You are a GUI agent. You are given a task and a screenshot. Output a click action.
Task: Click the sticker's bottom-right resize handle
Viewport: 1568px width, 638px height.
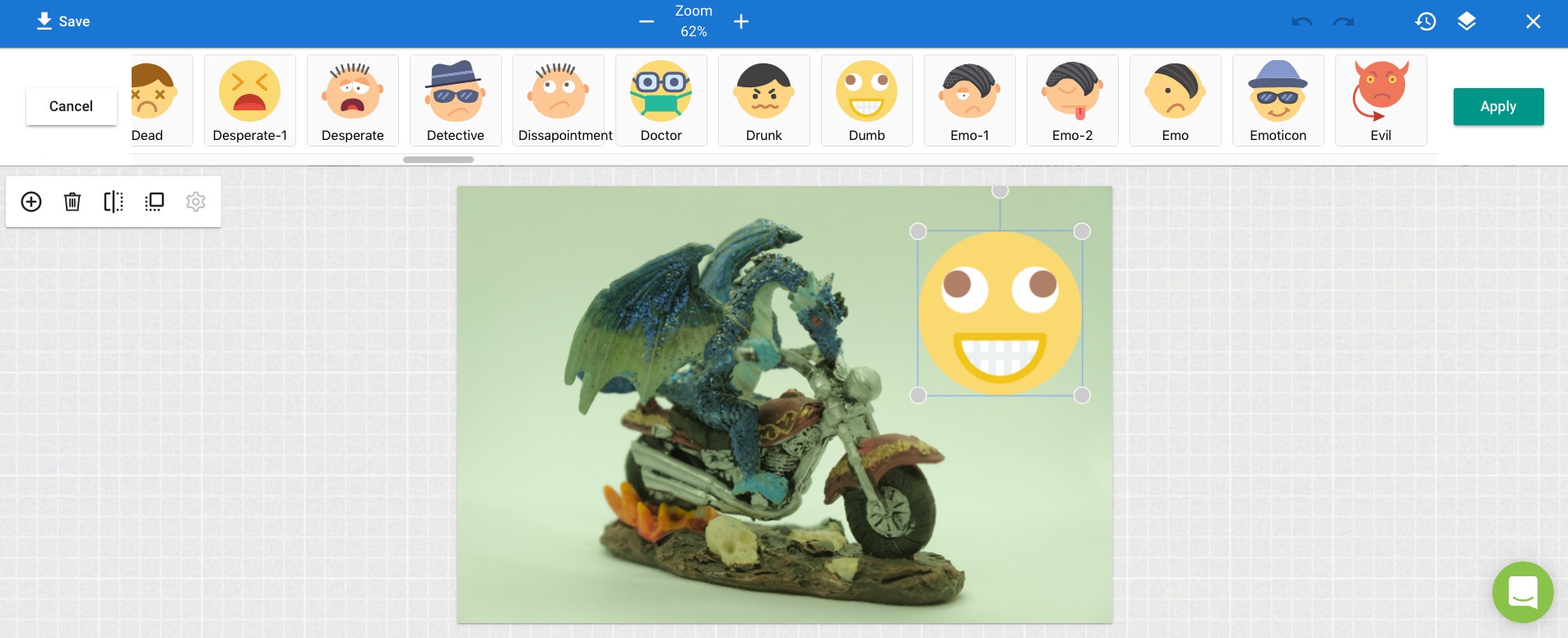1082,395
